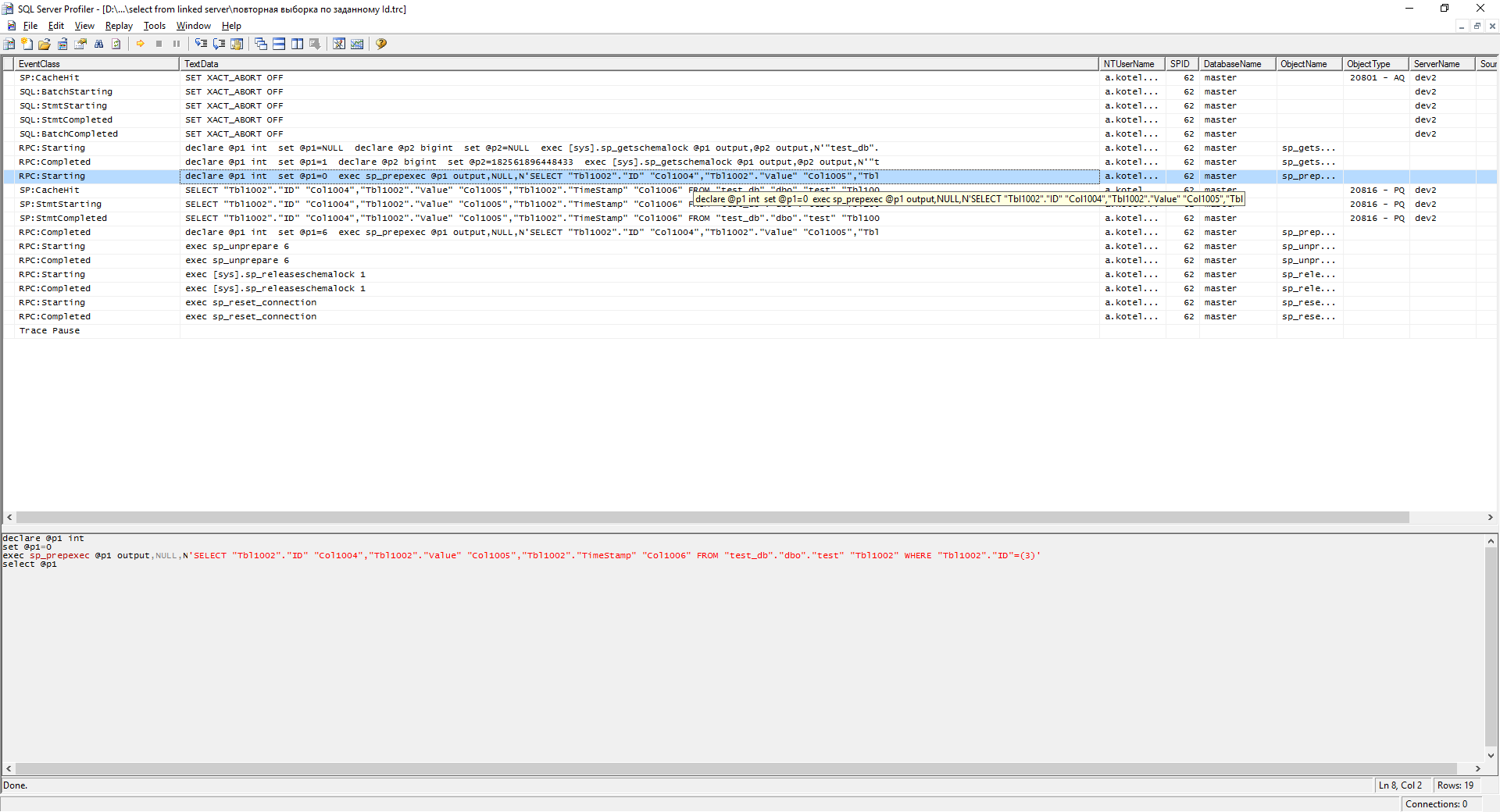Viewport: 1500px width, 812px height.
Task: Click the Help question mark icon
Action: (x=381, y=44)
